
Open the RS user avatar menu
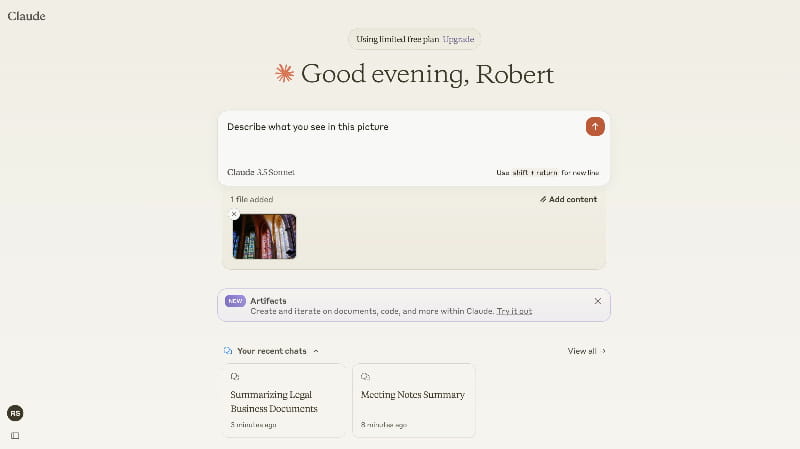[x=15, y=413]
